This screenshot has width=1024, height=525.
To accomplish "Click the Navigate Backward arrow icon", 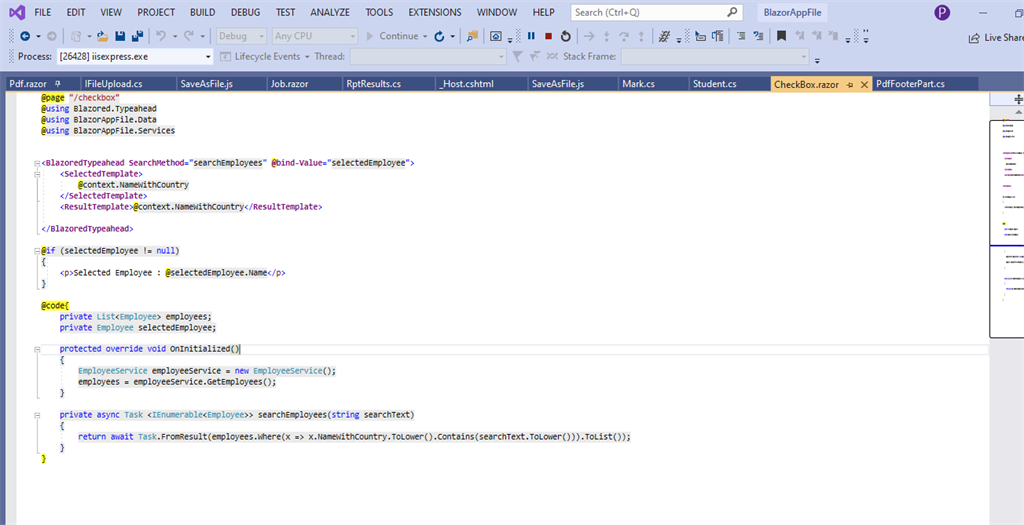I will click(25, 36).
